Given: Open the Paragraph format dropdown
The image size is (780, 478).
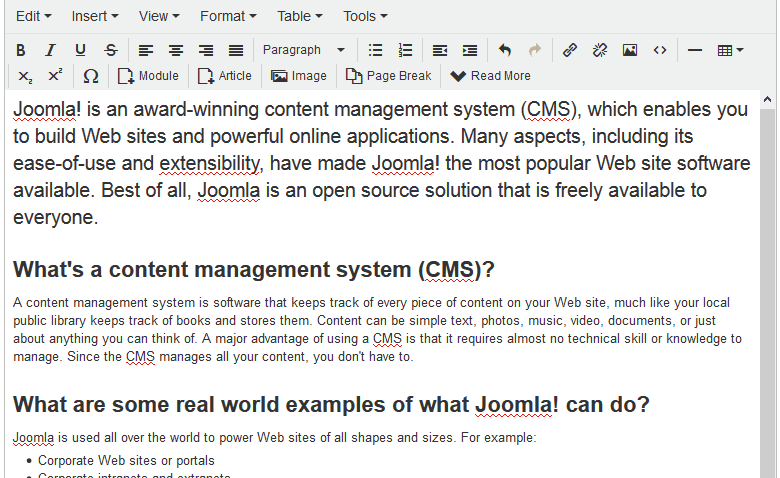Looking at the screenshot, I should (303, 50).
